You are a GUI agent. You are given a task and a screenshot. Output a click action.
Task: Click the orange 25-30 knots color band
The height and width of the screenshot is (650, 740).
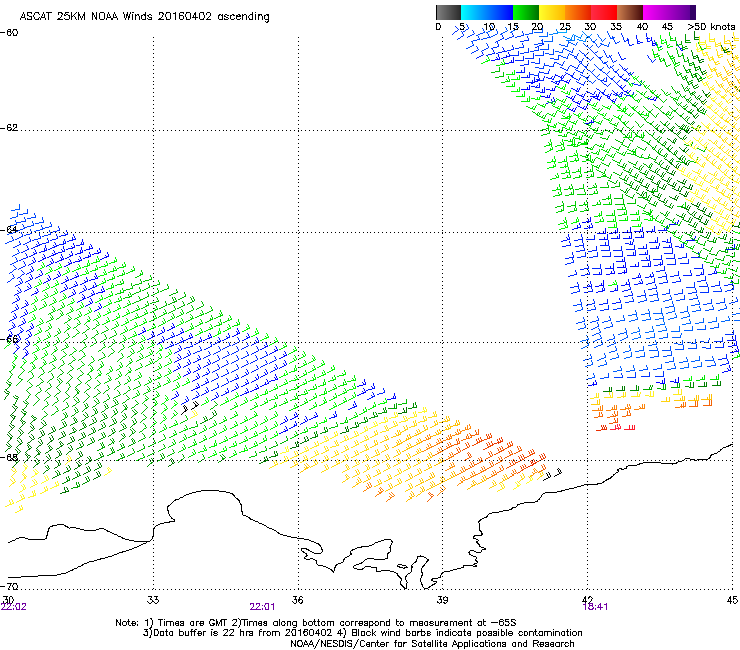point(578,12)
